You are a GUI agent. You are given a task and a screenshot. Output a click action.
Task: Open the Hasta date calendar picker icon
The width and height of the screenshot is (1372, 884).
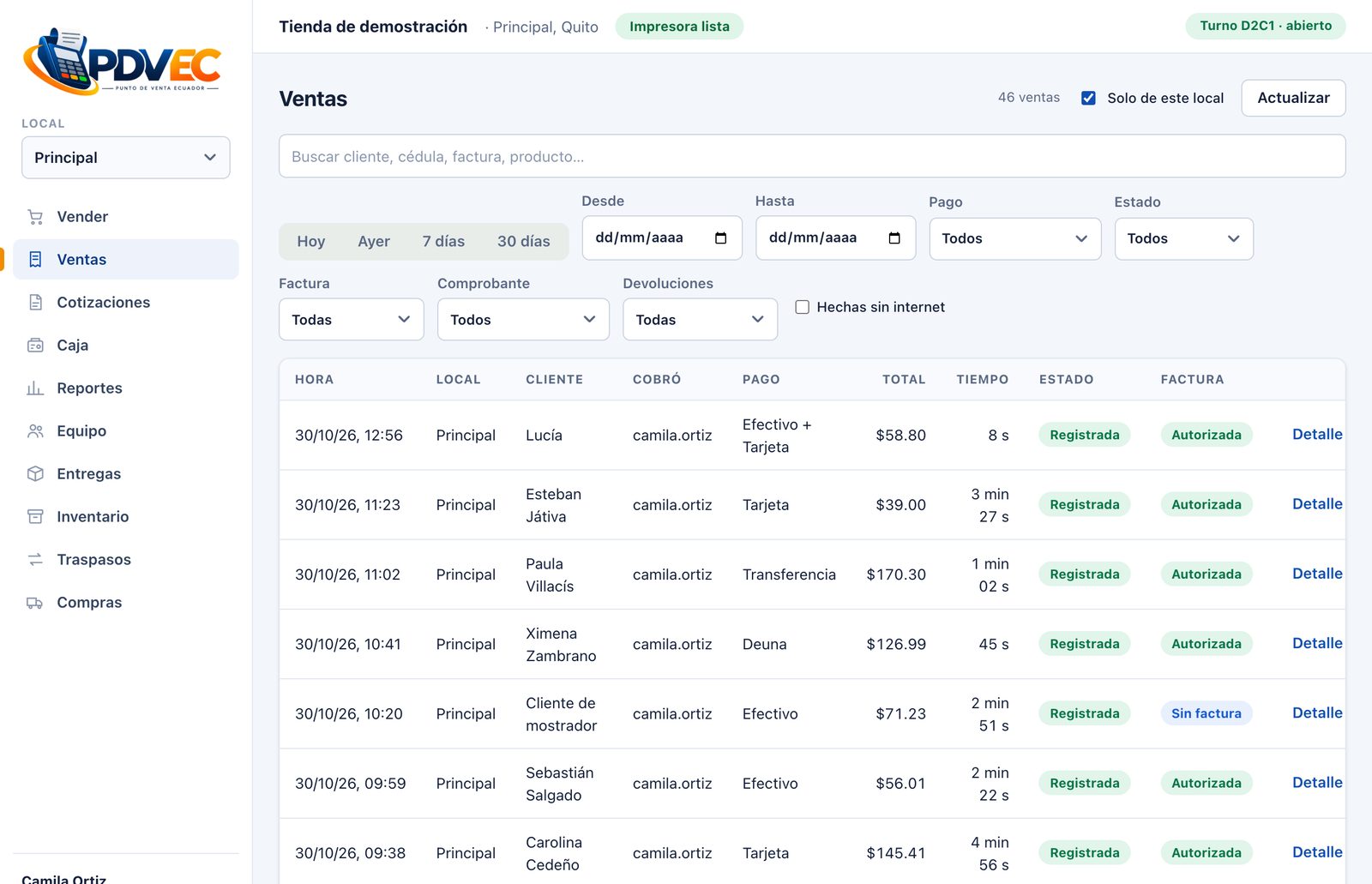click(894, 238)
